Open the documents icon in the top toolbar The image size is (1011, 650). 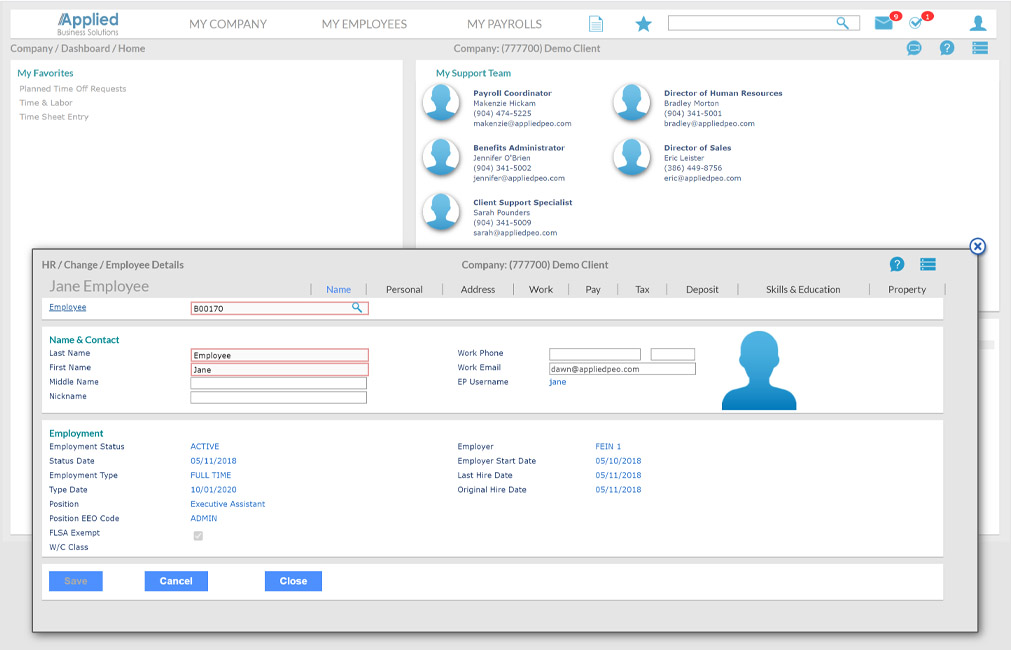click(597, 22)
